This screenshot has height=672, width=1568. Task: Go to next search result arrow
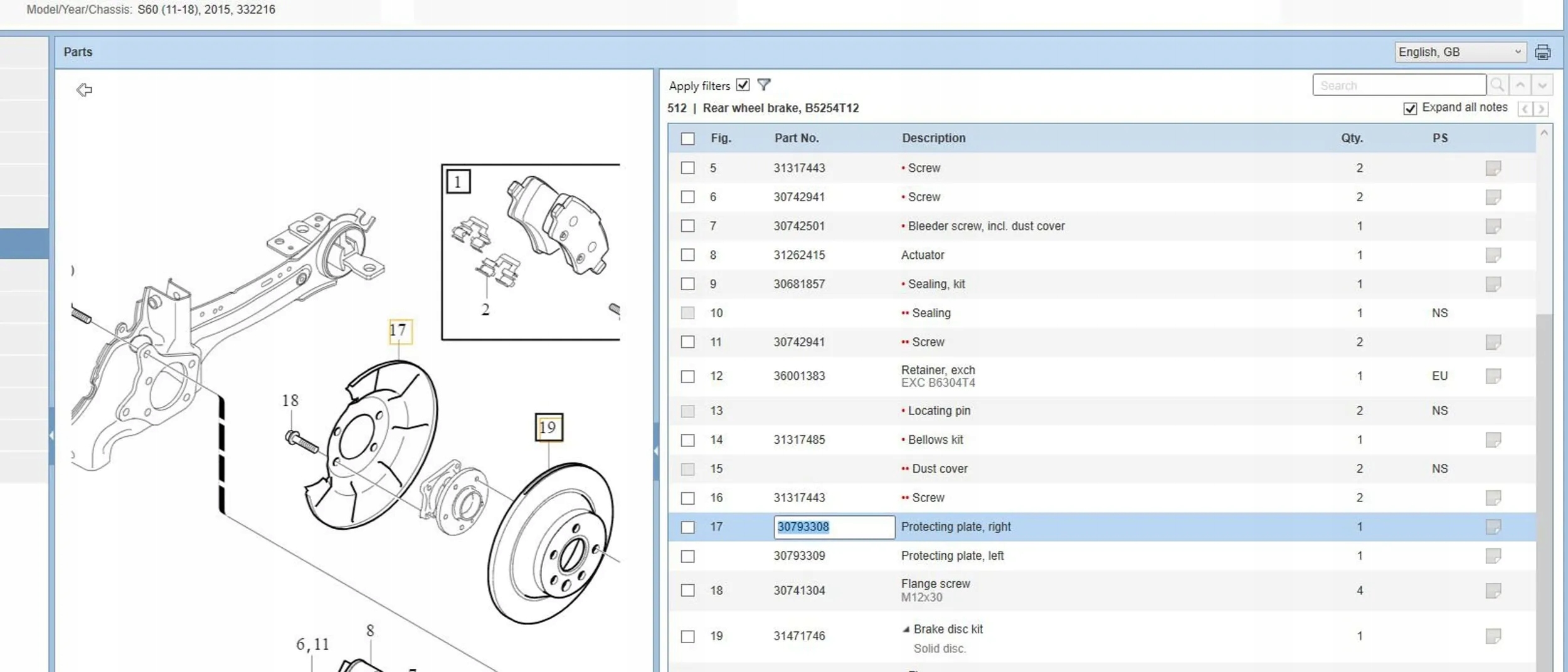point(1542,85)
